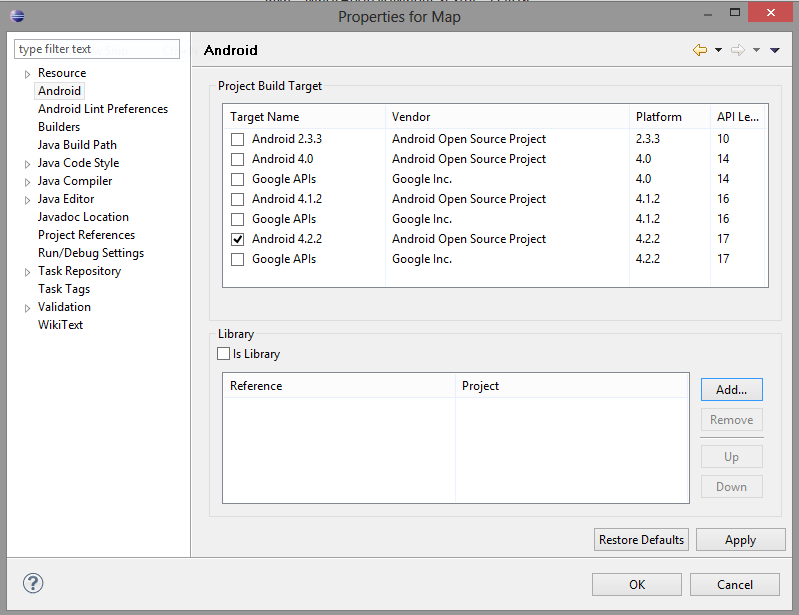The image size is (799, 615).
Task: Click the grey forward navigation arrow
Action: pos(737,50)
